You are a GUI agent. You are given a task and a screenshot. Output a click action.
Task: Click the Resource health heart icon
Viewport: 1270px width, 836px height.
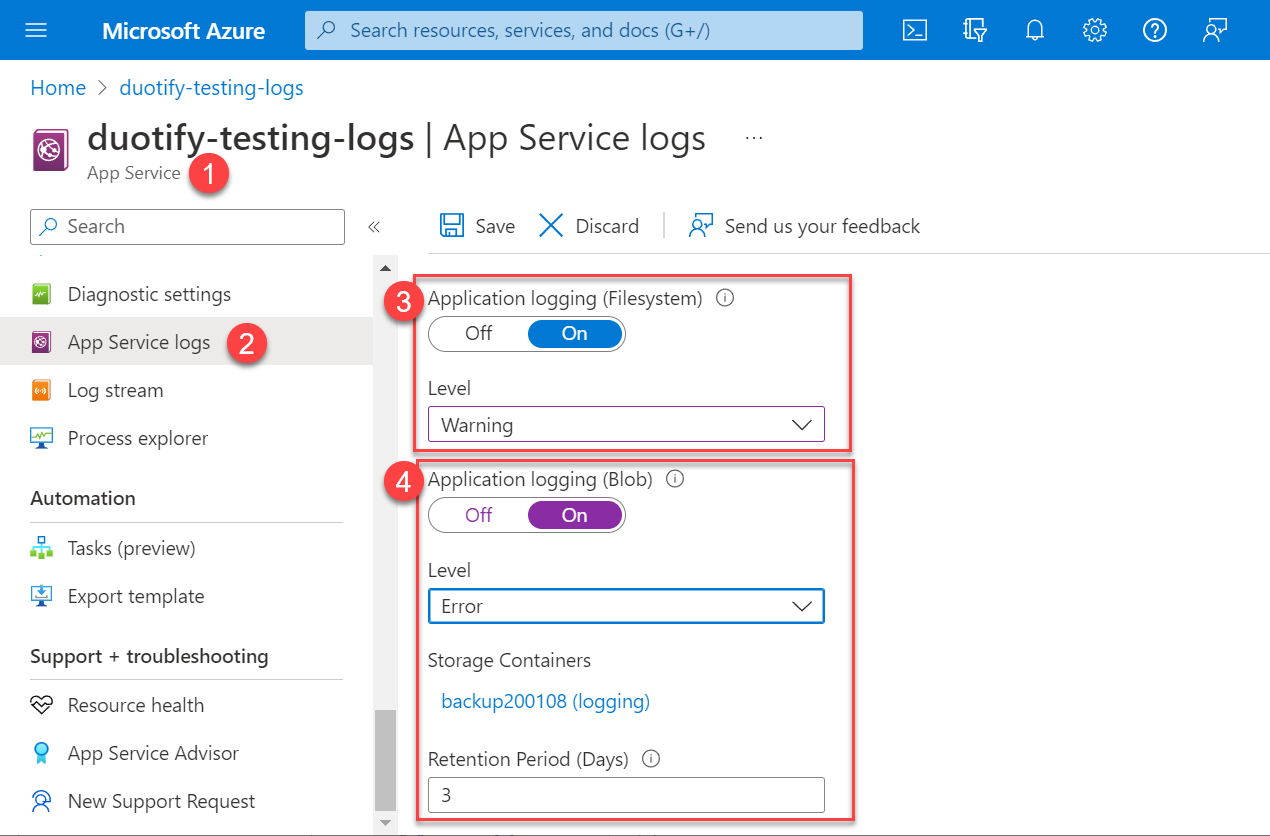pyautogui.click(x=41, y=705)
